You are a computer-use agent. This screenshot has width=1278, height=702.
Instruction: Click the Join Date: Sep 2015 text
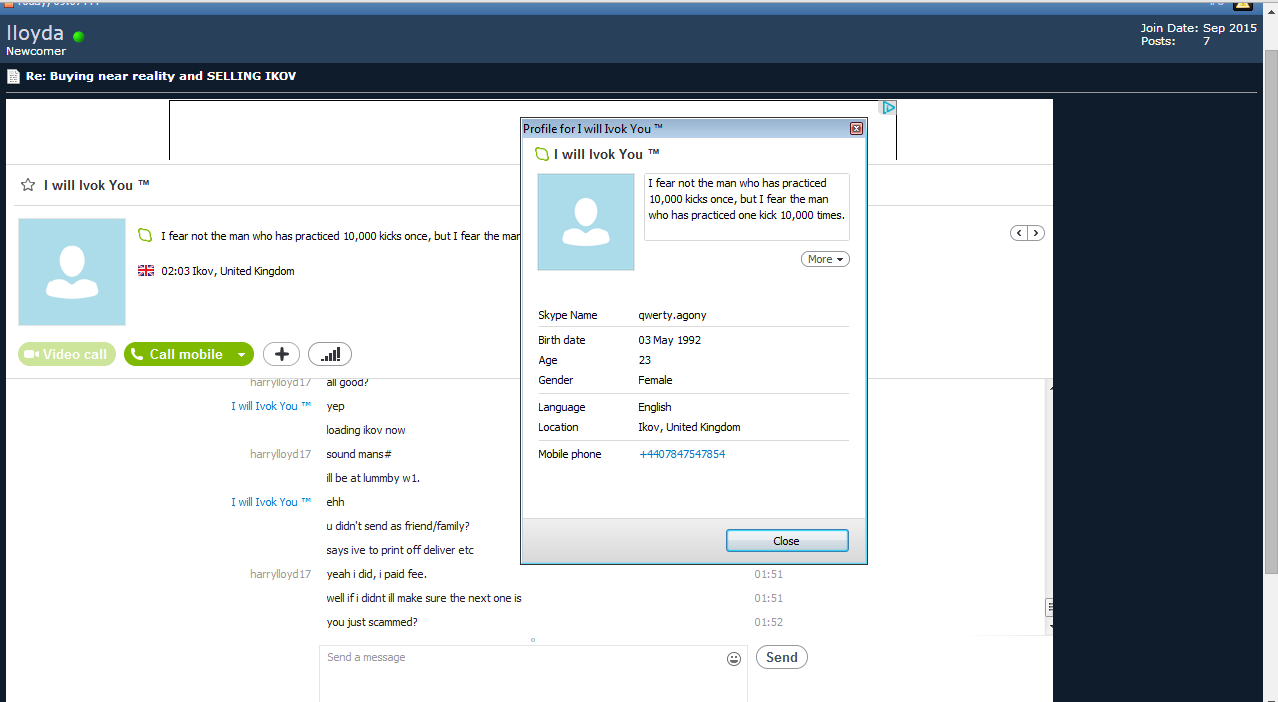pyautogui.click(x=1199, y=28)
